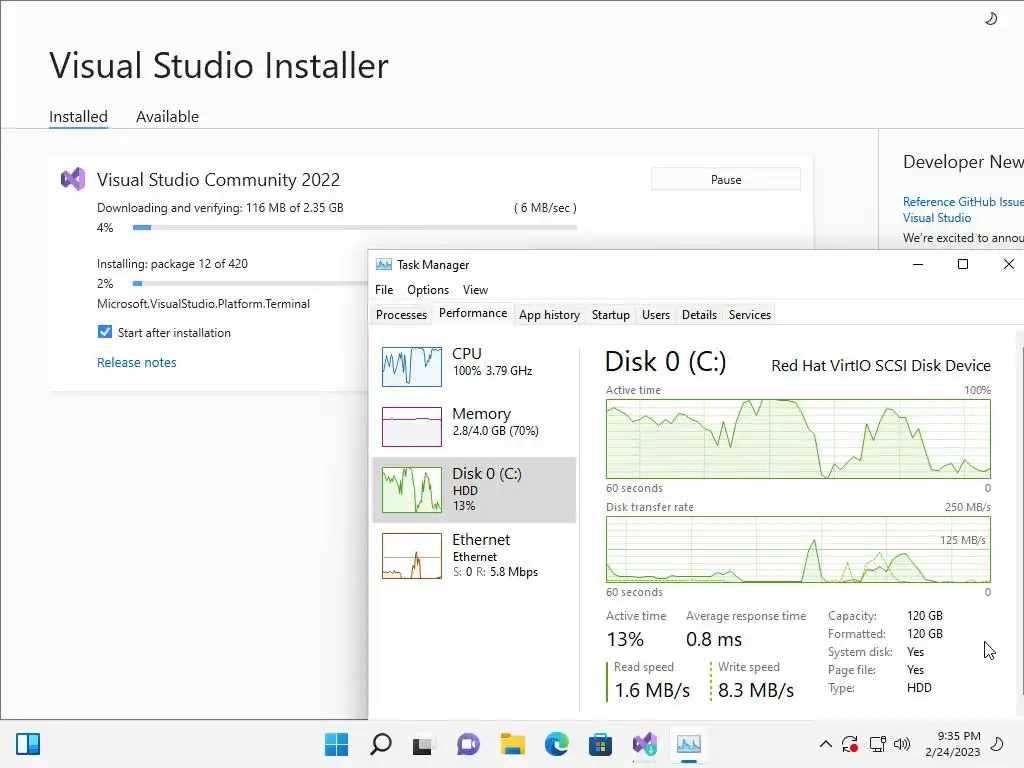
Task: Switch to the Available tab in Installer
Action: (167, 116)
